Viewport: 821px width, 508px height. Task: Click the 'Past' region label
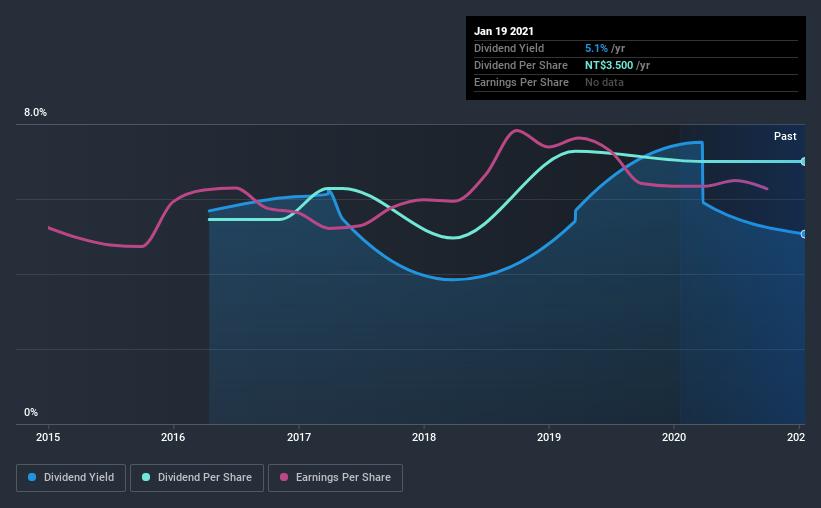[785, 136]
